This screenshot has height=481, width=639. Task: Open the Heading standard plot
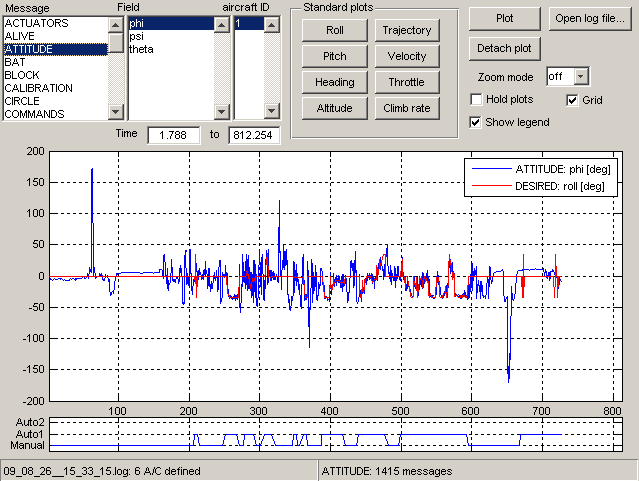(335, 82)
